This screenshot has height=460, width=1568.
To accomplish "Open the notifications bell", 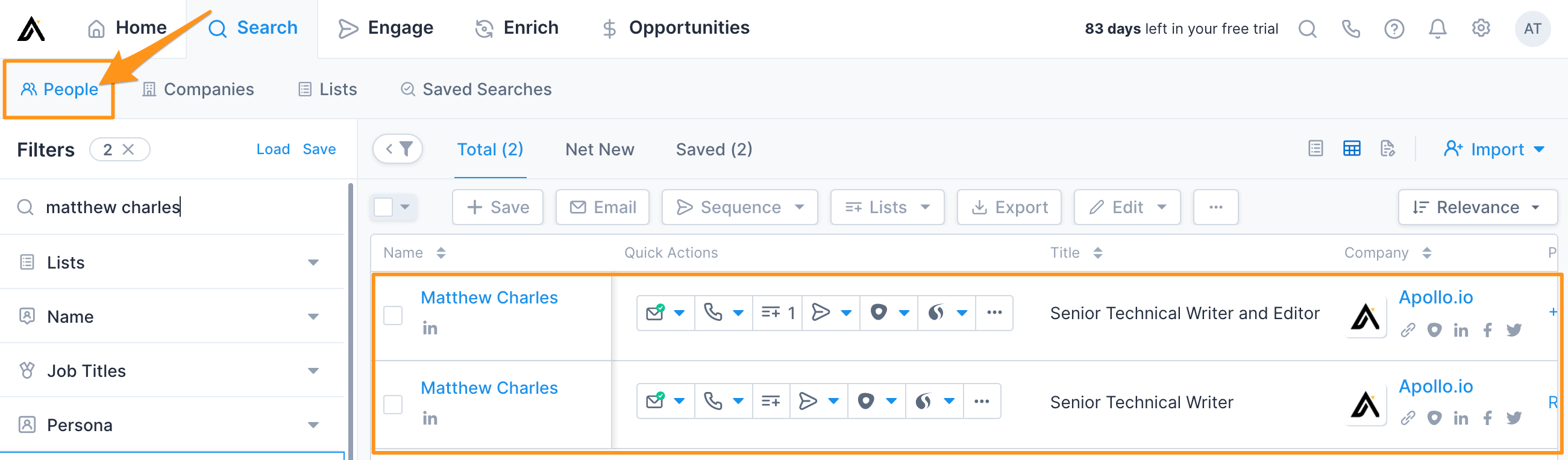I will tap(1437, 28).
